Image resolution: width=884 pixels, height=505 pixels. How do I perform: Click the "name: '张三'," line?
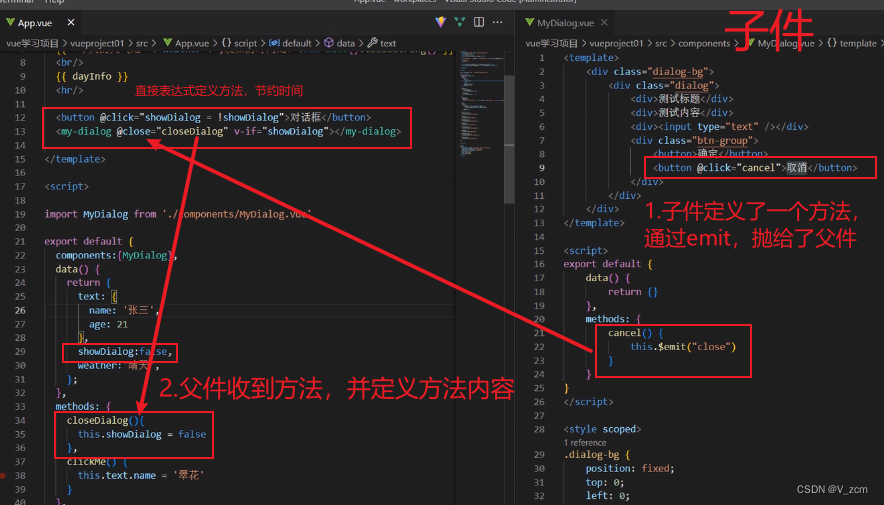tap(124, 310)
